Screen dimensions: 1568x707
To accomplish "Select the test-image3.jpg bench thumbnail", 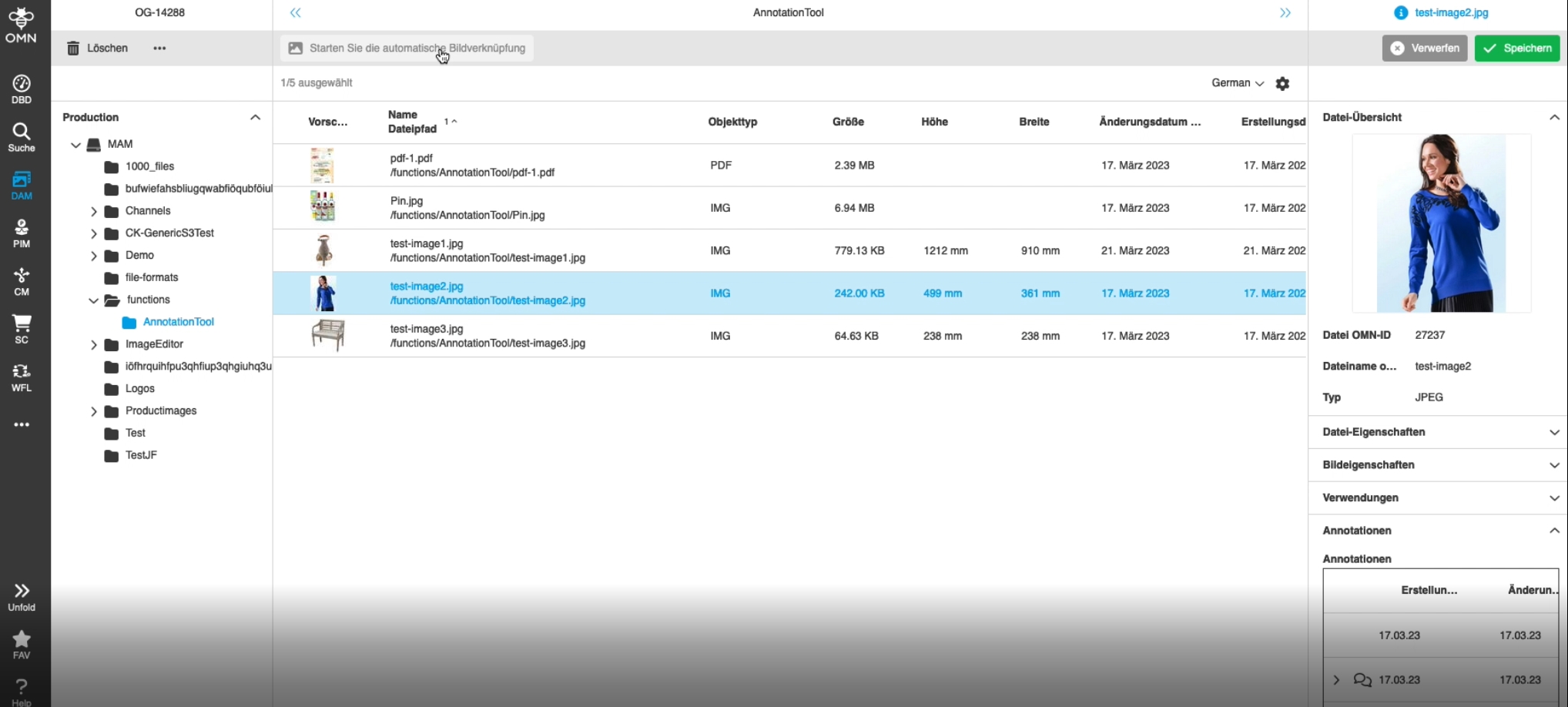I will [327, 336].
